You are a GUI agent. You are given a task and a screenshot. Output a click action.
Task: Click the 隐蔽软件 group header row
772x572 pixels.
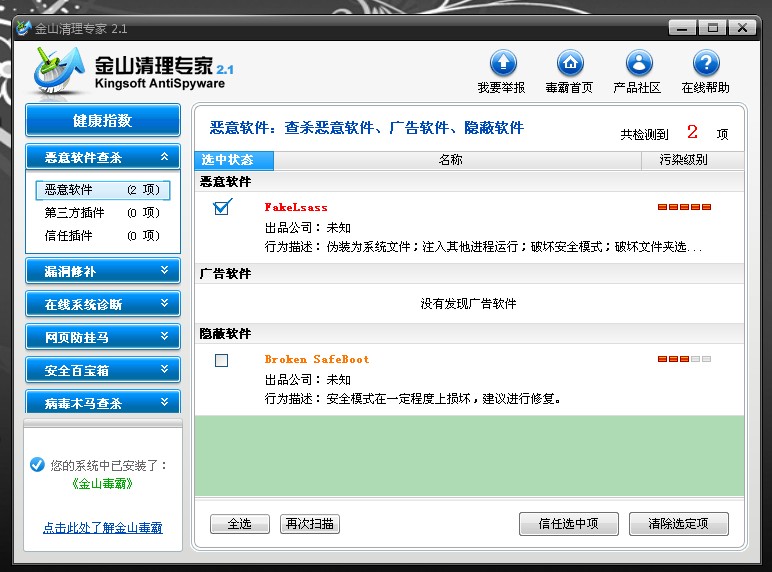[x=469, y=334]
